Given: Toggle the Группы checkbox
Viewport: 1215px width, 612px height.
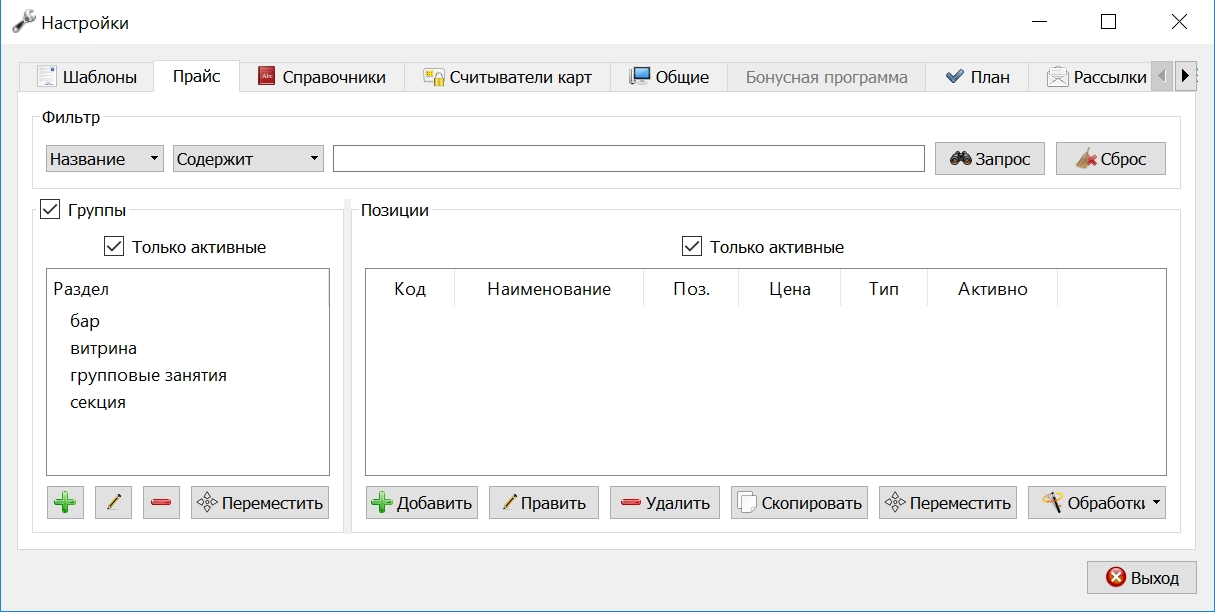Looking at the screenshot, I should [50, 210].
